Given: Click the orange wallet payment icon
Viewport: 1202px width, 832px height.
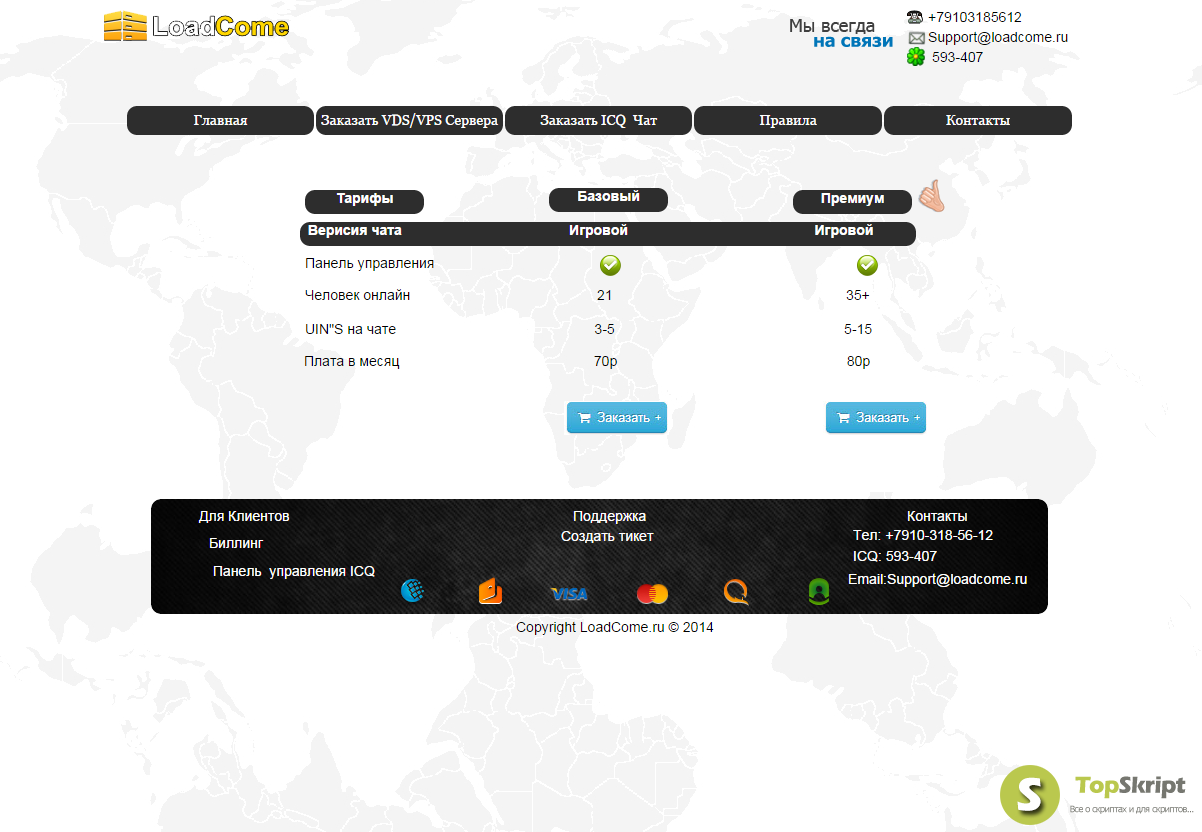Looking at the screenshot, I should 490,591.
